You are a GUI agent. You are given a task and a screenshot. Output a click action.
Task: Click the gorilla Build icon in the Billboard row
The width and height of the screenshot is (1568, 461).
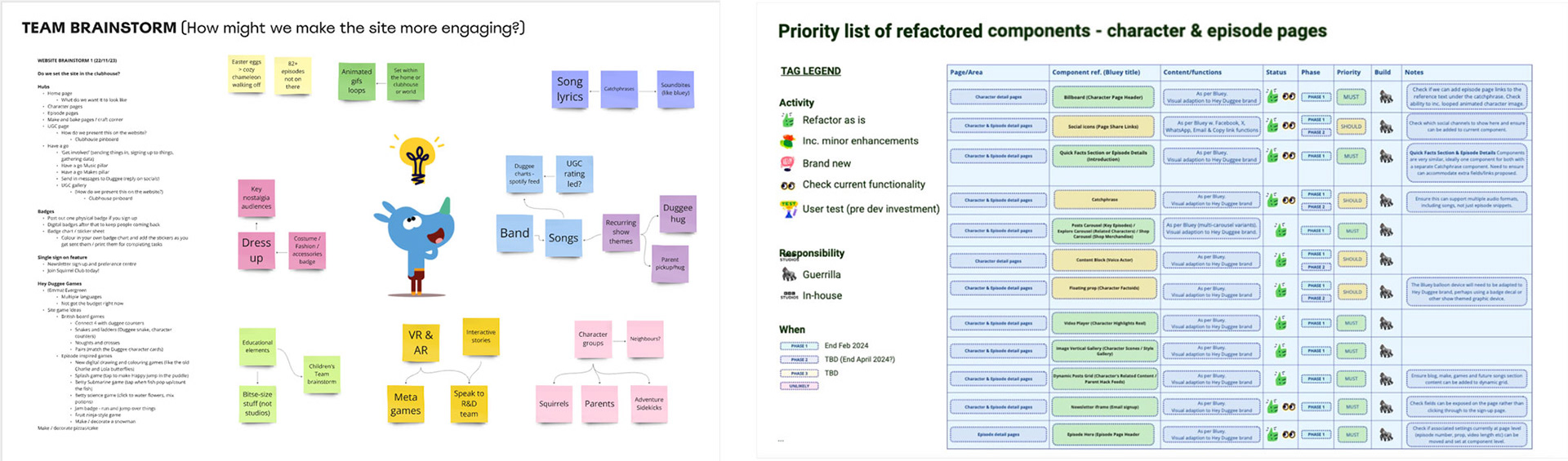click(x=1386, y=97)
